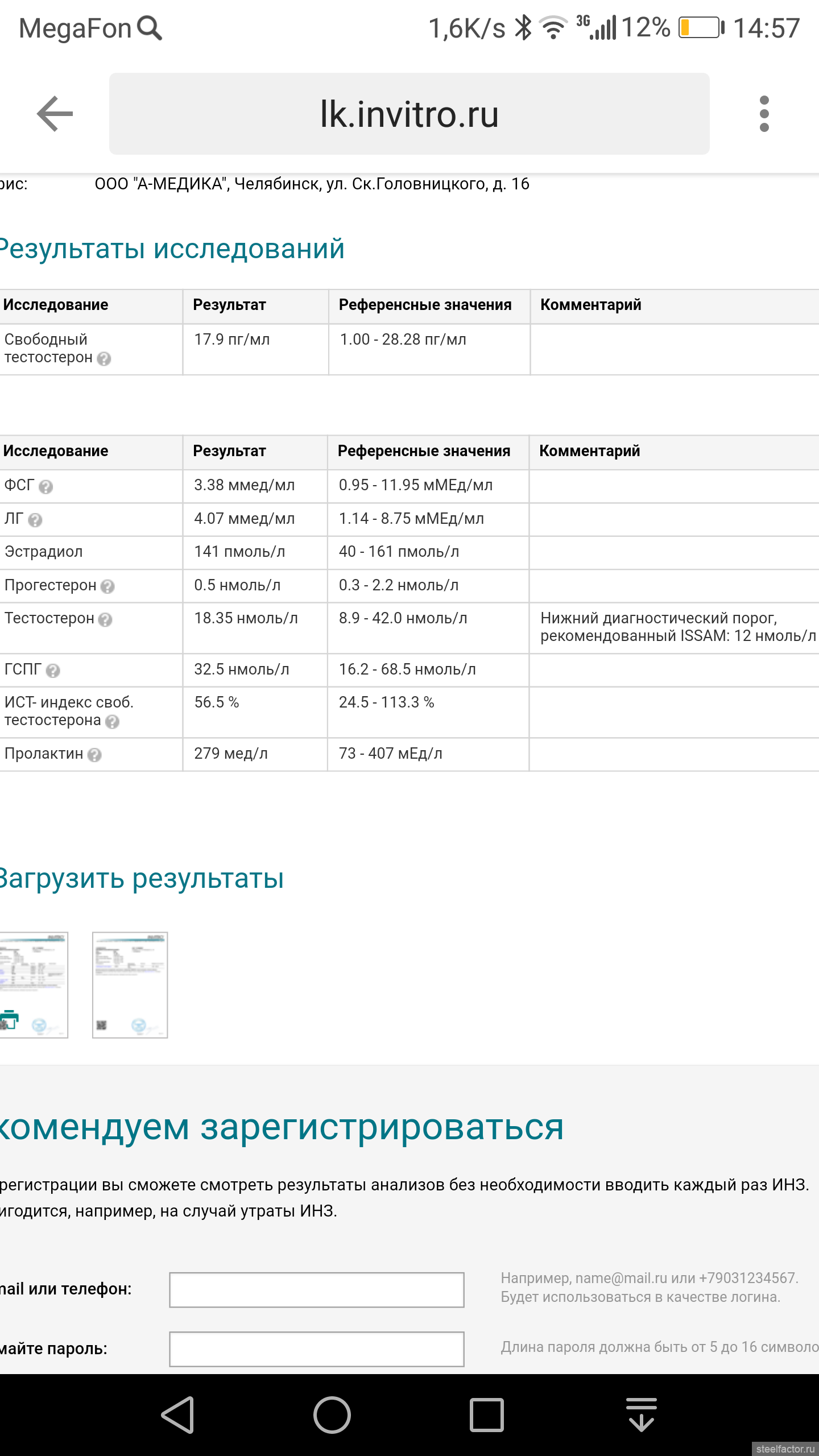
Task: Tap the Wi-Fi icon in status bar
Action: pos(553,28)
